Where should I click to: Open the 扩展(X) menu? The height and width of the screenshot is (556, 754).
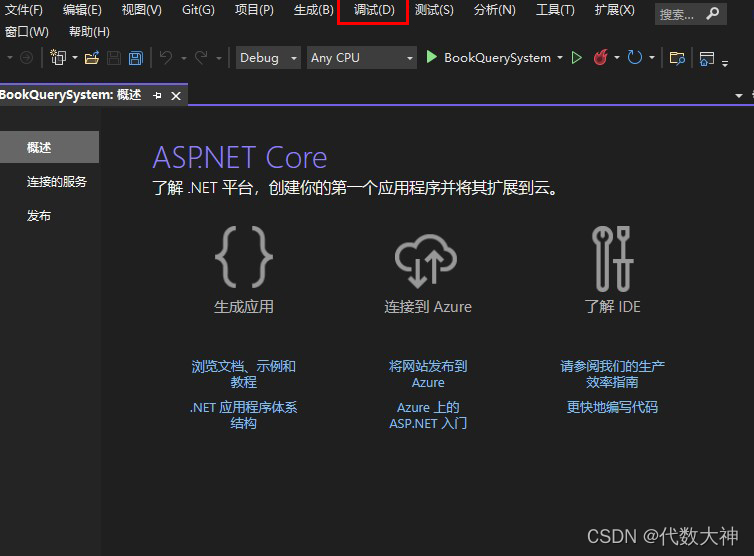click(x=615, y=10)
